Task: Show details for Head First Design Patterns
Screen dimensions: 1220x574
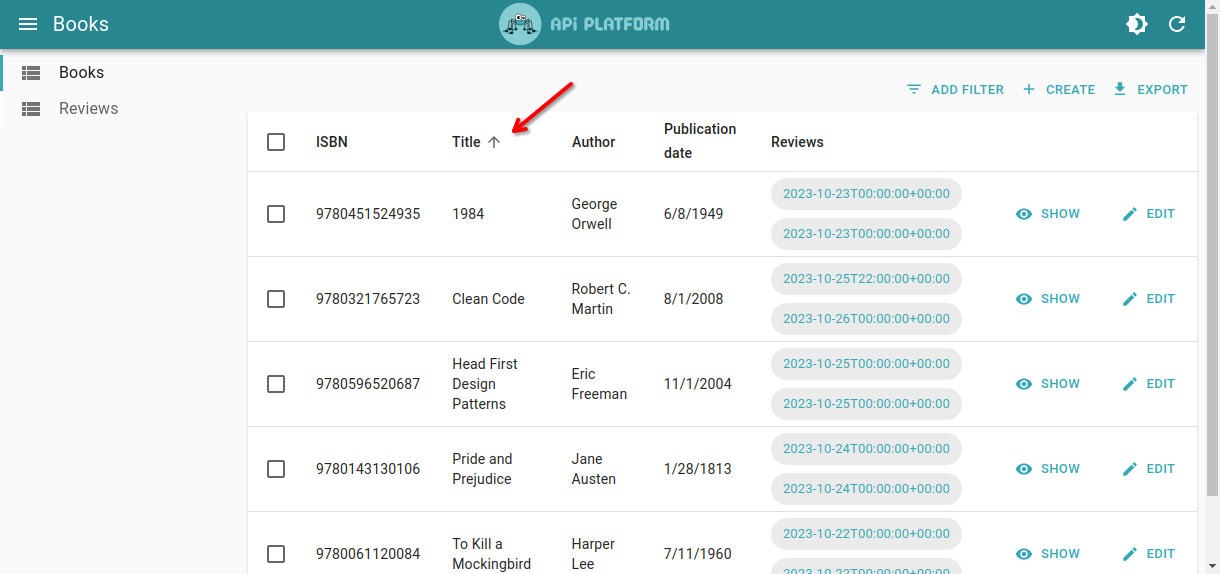Action: 1048,384
